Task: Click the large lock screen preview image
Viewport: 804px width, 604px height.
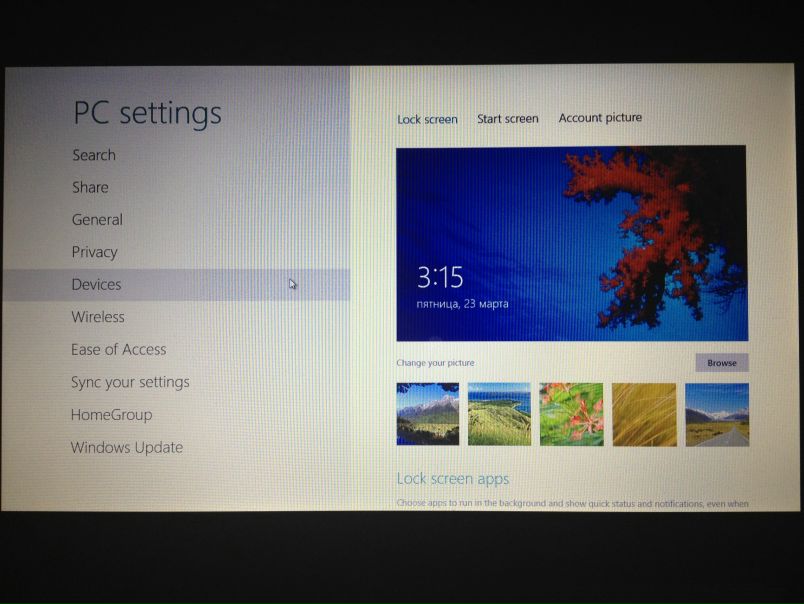Action: (571, 243)
